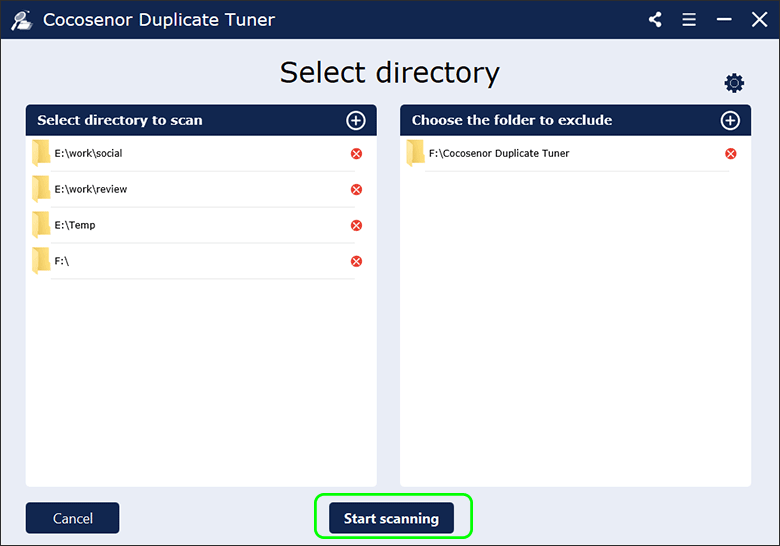The height and width of the screenshot is (546, 780).
Task: Add a directory to scan with plus icon
Action: pos(356,120)
